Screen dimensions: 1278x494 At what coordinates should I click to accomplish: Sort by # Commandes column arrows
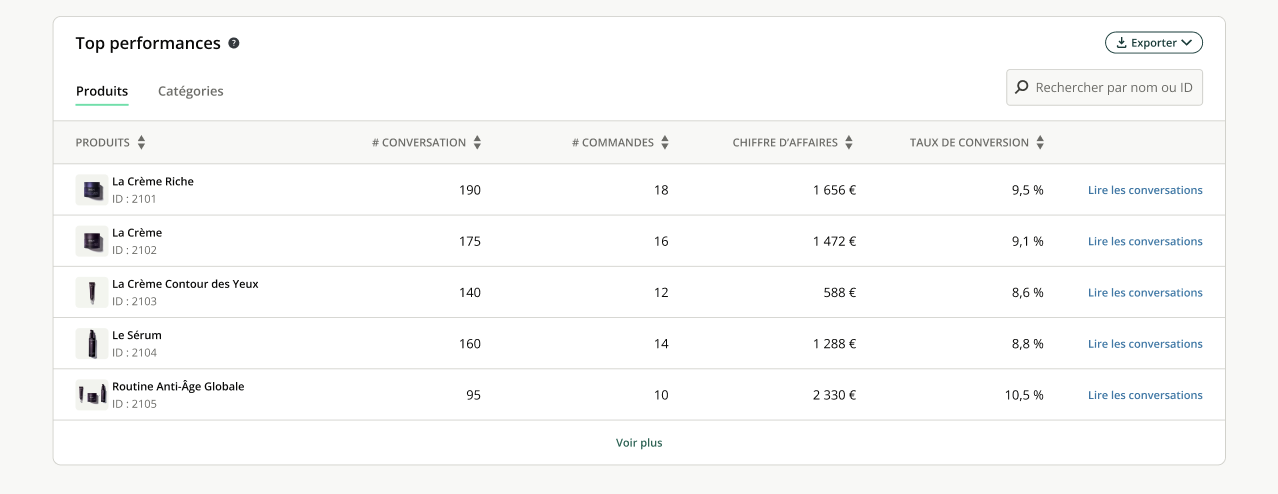click(x=665, y=143)
